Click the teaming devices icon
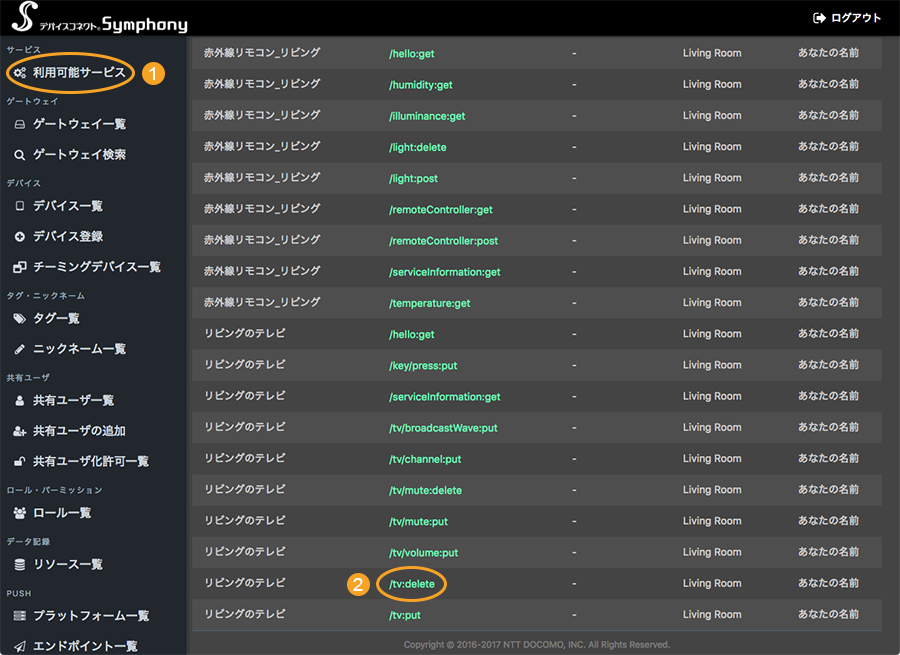The width and height of the screenshot is (900, 655). 20,267
